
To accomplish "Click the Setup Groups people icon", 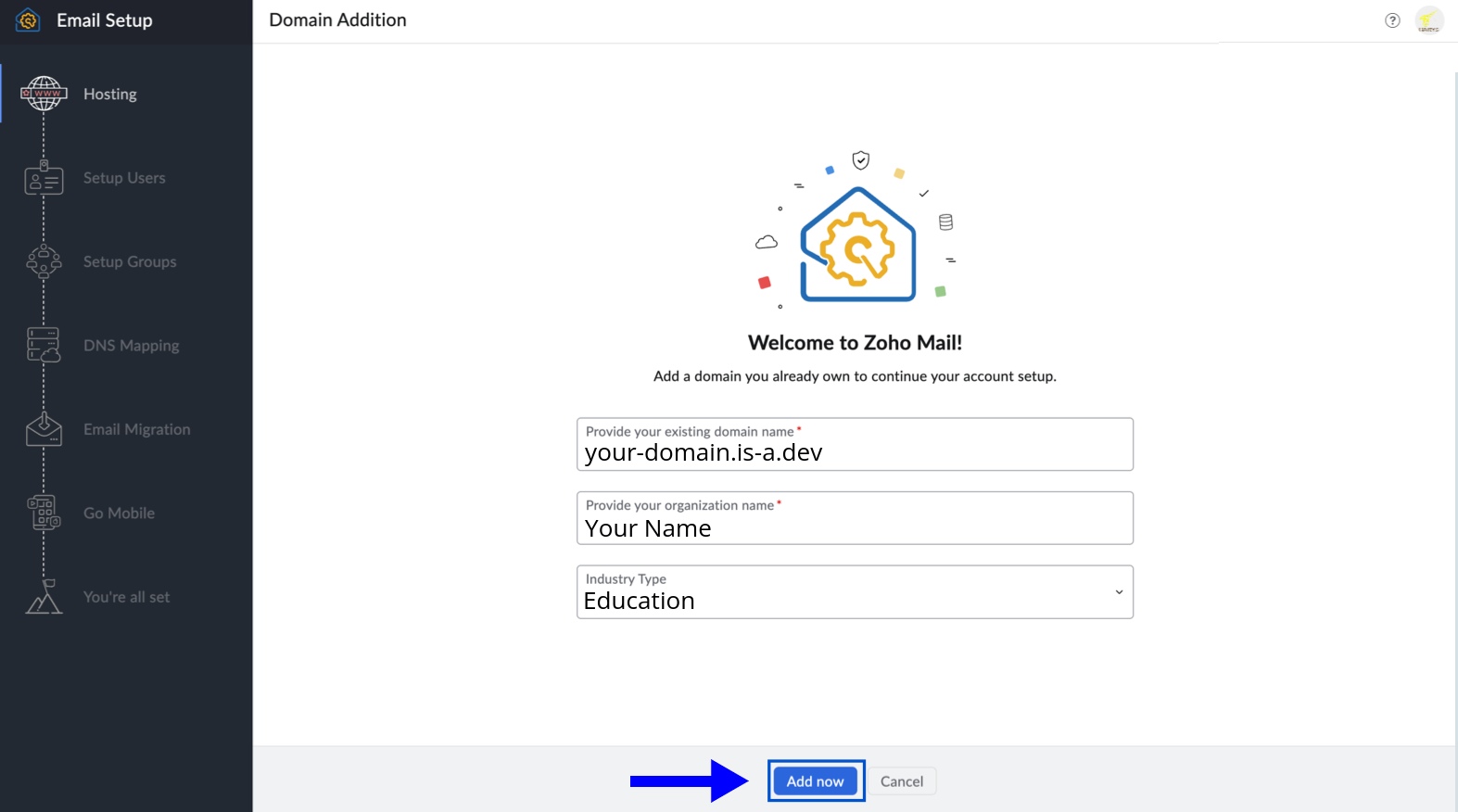I will [44, 262].
